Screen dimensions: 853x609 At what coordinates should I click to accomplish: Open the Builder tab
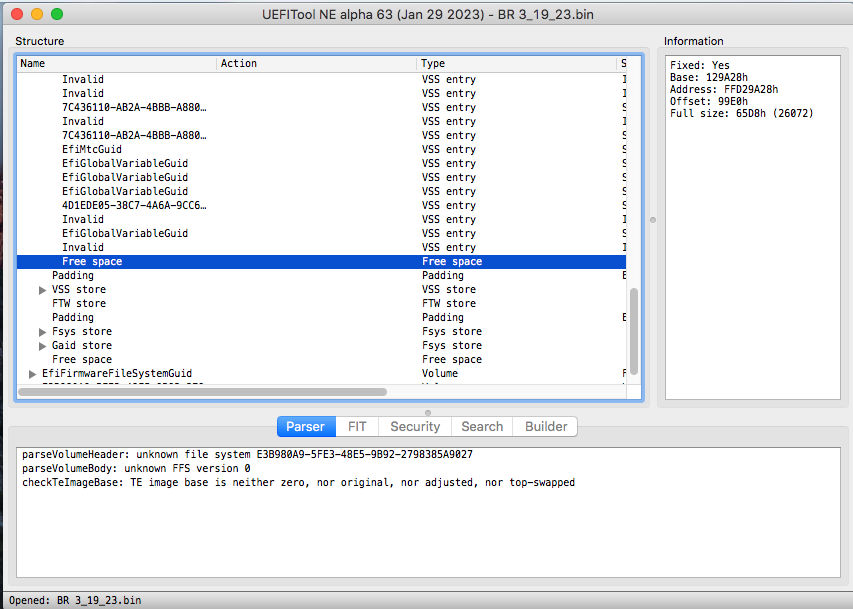[546, 427]
